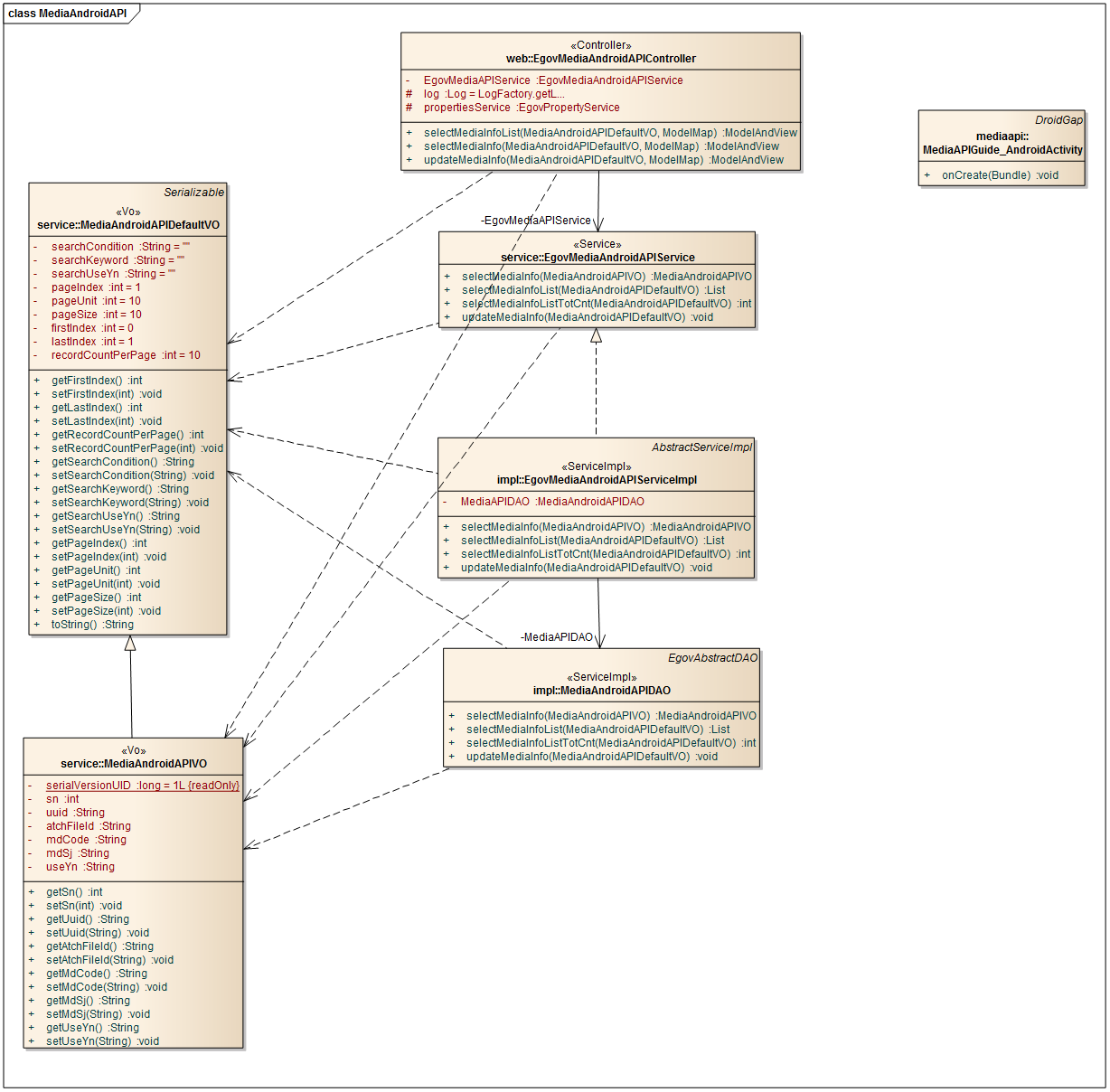
Task: Click the + marker beside onCreate(Bundle)
Action: point(927,175)
